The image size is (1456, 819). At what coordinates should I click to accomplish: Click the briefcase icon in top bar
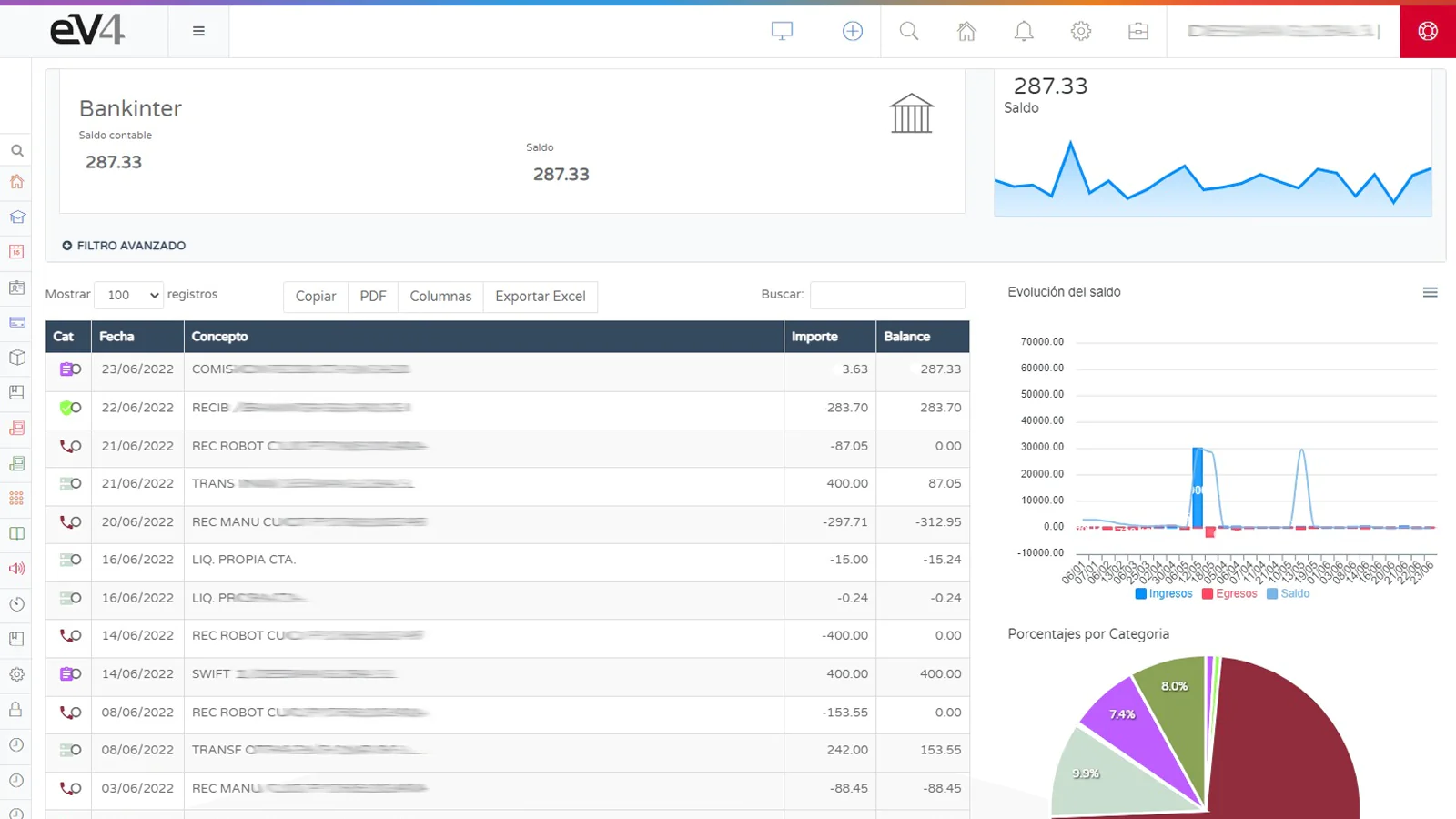1138,31
